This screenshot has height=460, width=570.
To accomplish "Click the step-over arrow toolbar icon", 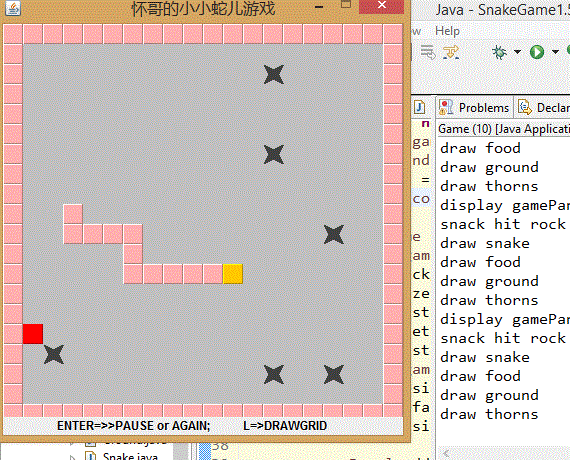I will [451, 52].
